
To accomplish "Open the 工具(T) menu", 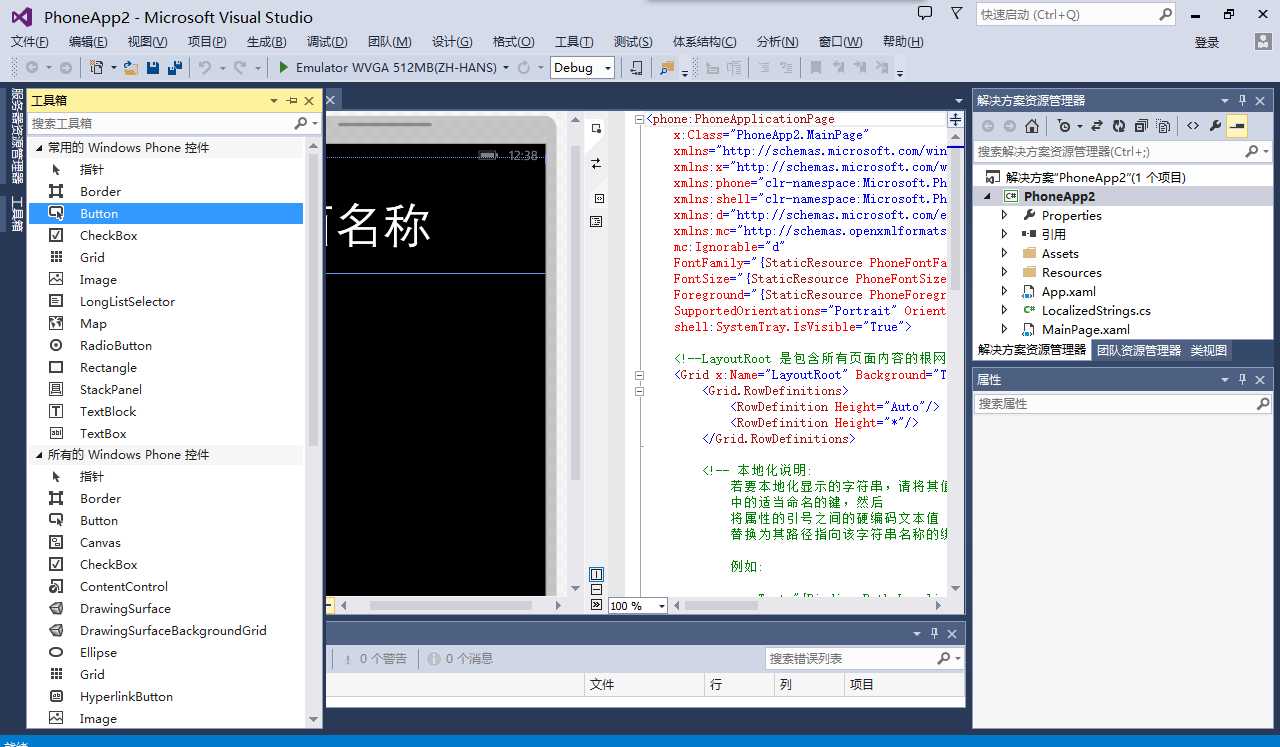I will (574, 41).
